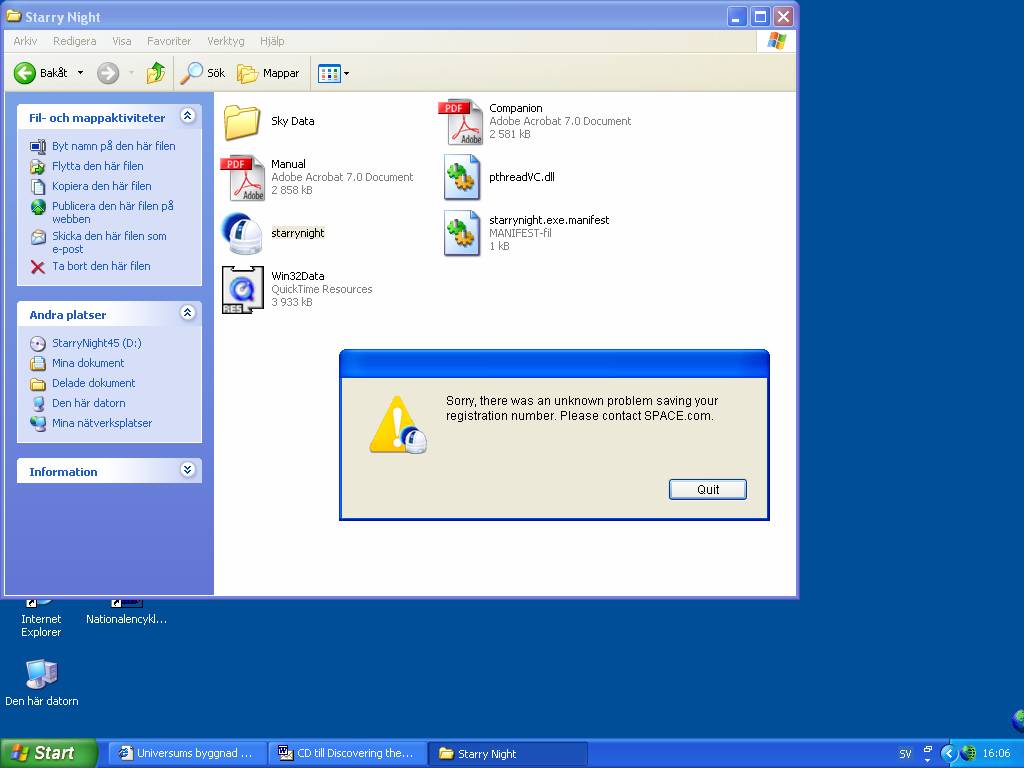Click the file name text pthreadVC.dll

tap(522, 177)
